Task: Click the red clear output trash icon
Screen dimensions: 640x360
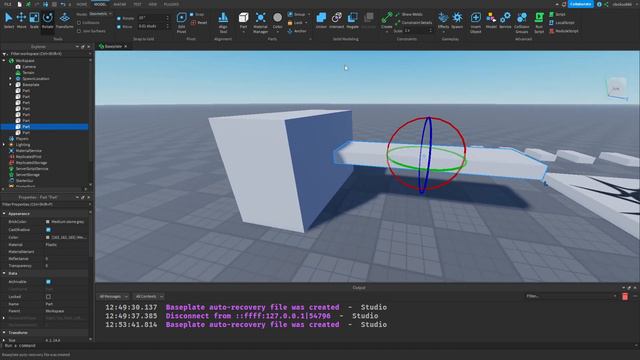Action: (625, 296)
